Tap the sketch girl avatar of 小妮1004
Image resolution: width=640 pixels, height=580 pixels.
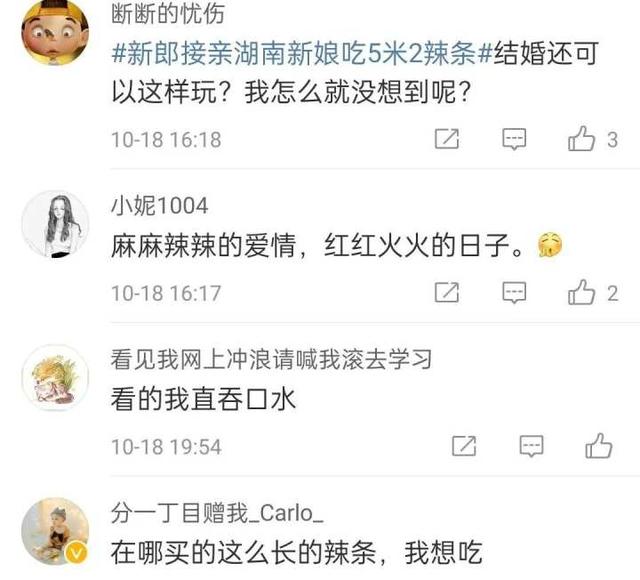click(55, 224)
